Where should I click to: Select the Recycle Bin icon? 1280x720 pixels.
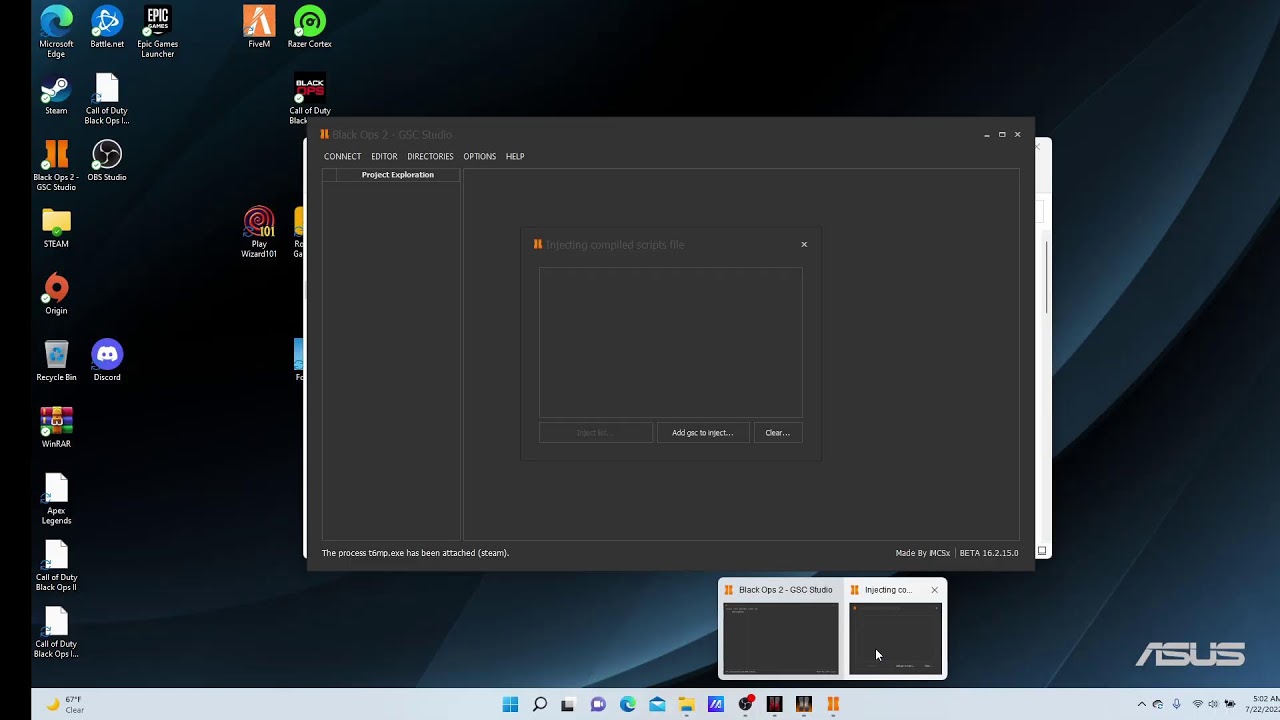point(56,360)
